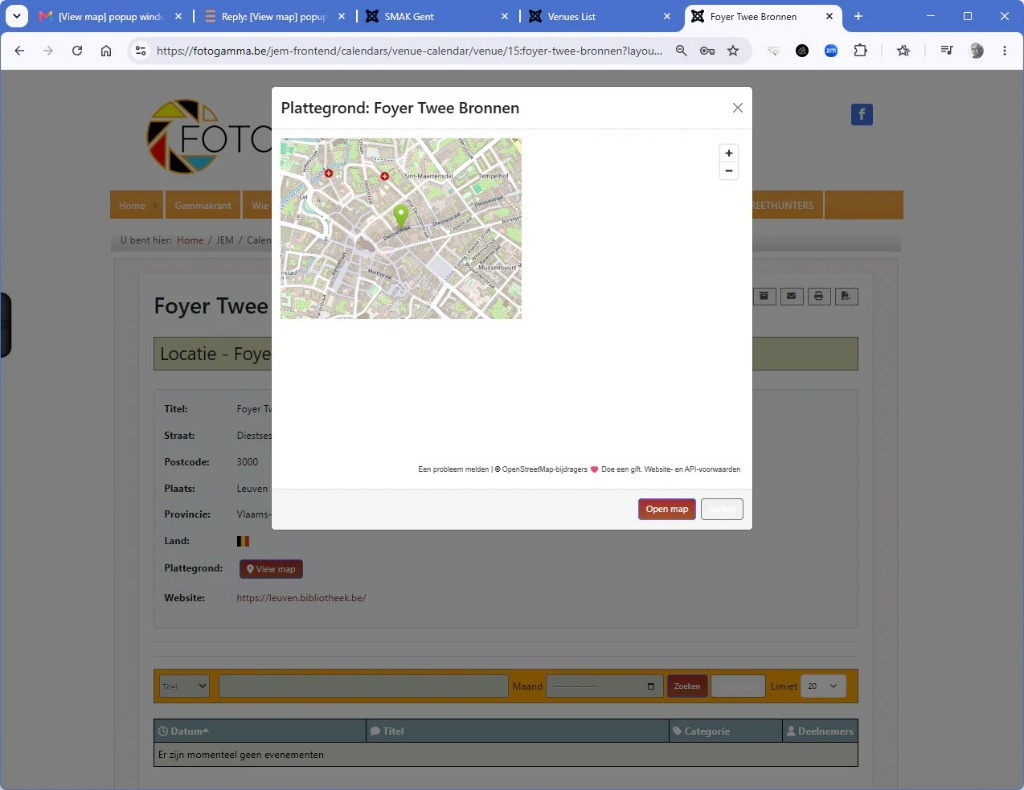Open the leuven.bibliotheek.be website link
This screenshot has width=1024, height=790.
click(x=301, y=597)
